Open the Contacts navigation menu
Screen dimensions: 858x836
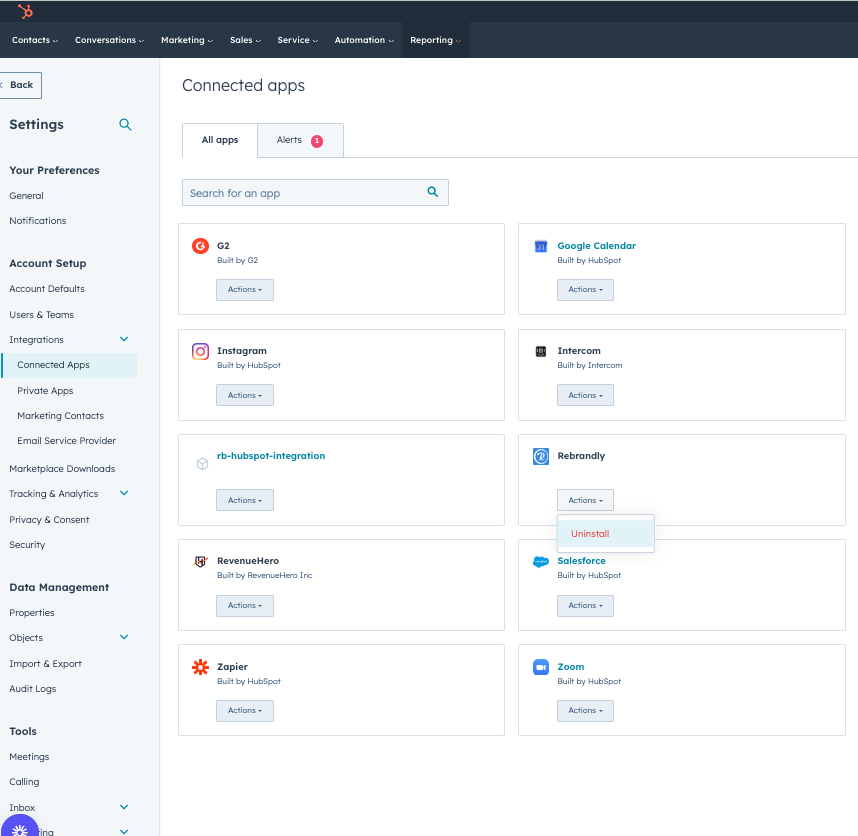pyautogui.click(x=34, y=40)
